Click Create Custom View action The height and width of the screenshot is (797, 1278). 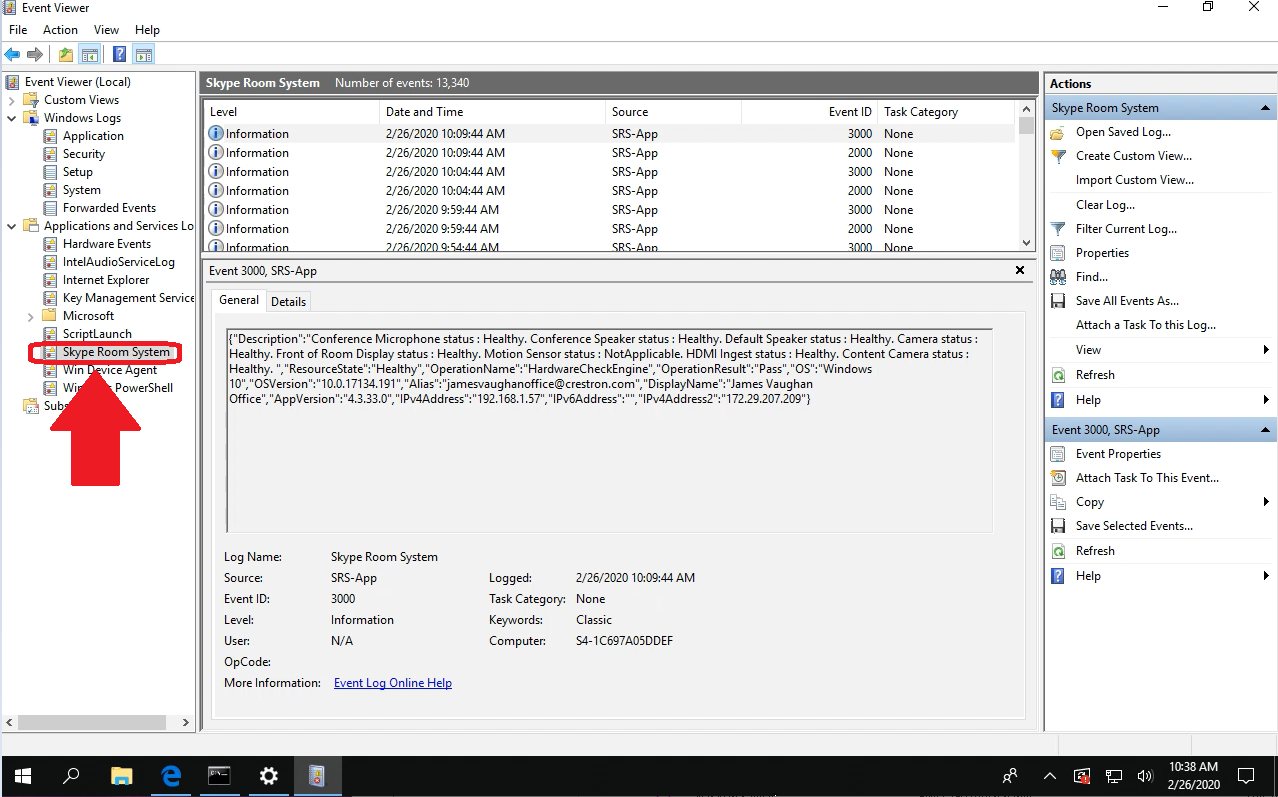point(1134,156)
